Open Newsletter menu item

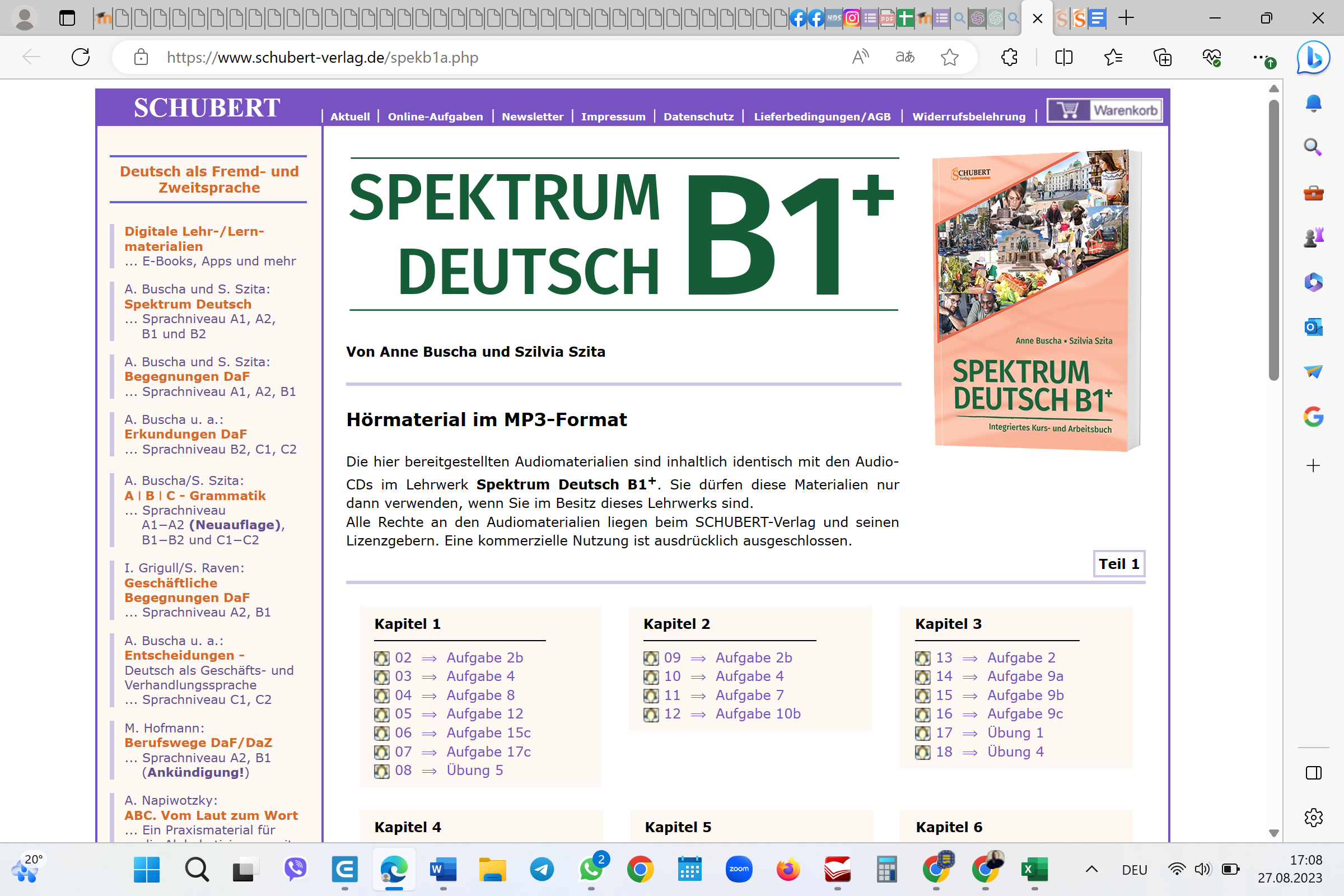[532, 116]
